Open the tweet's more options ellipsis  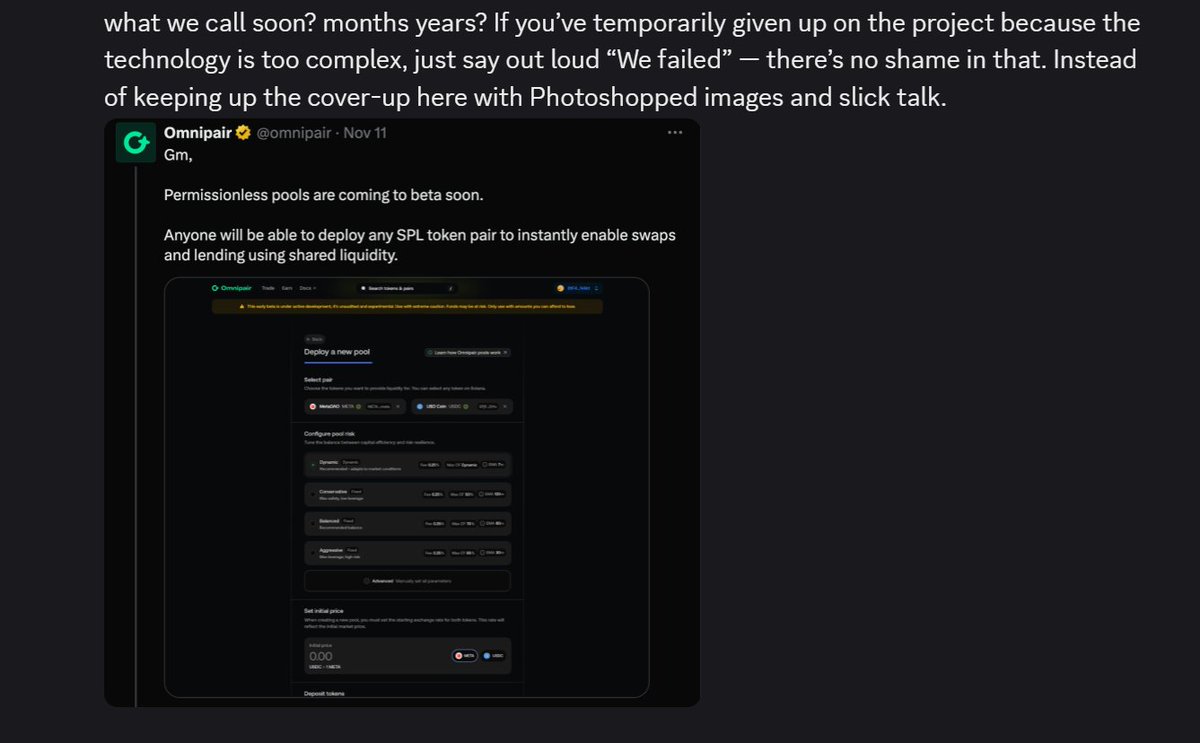[676, 132]
